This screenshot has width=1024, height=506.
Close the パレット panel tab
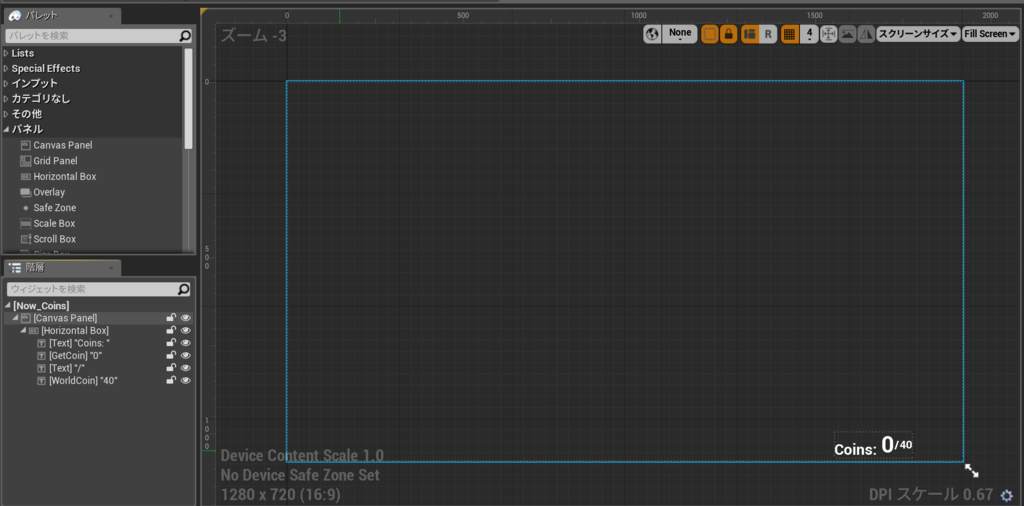coord(110,15)
